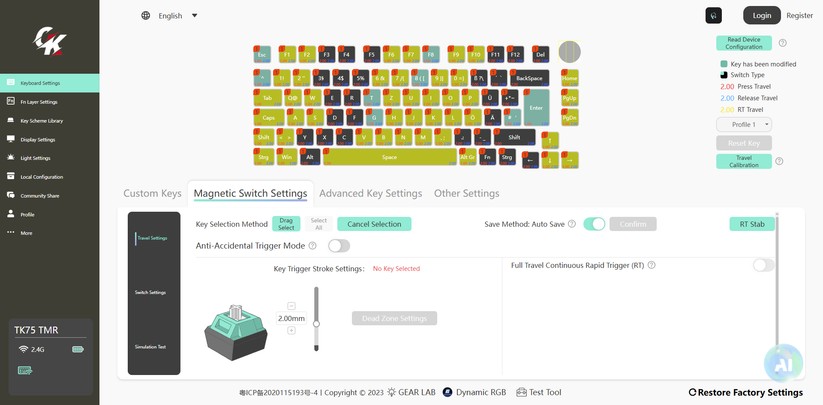Viewport: 823px width, 405px height.
Task: Open the Profile 1 dropdown
Action: tap(744, 124)
